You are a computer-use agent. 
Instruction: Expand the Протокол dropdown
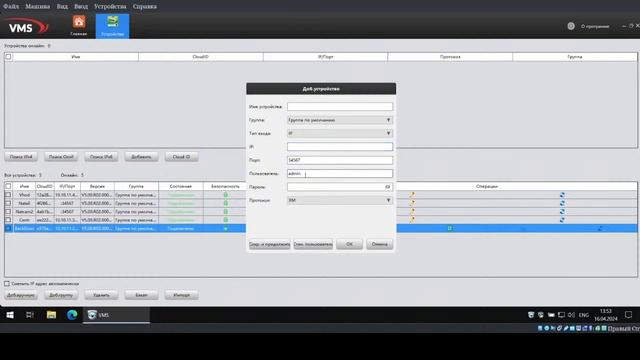[x=340, y=200]
